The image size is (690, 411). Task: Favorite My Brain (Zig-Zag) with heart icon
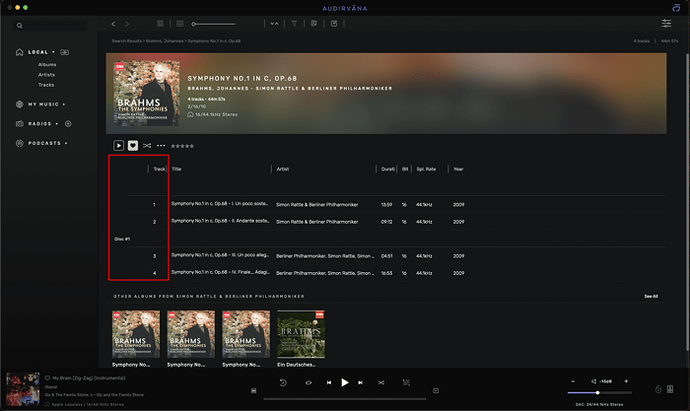(x=48, y=378)
